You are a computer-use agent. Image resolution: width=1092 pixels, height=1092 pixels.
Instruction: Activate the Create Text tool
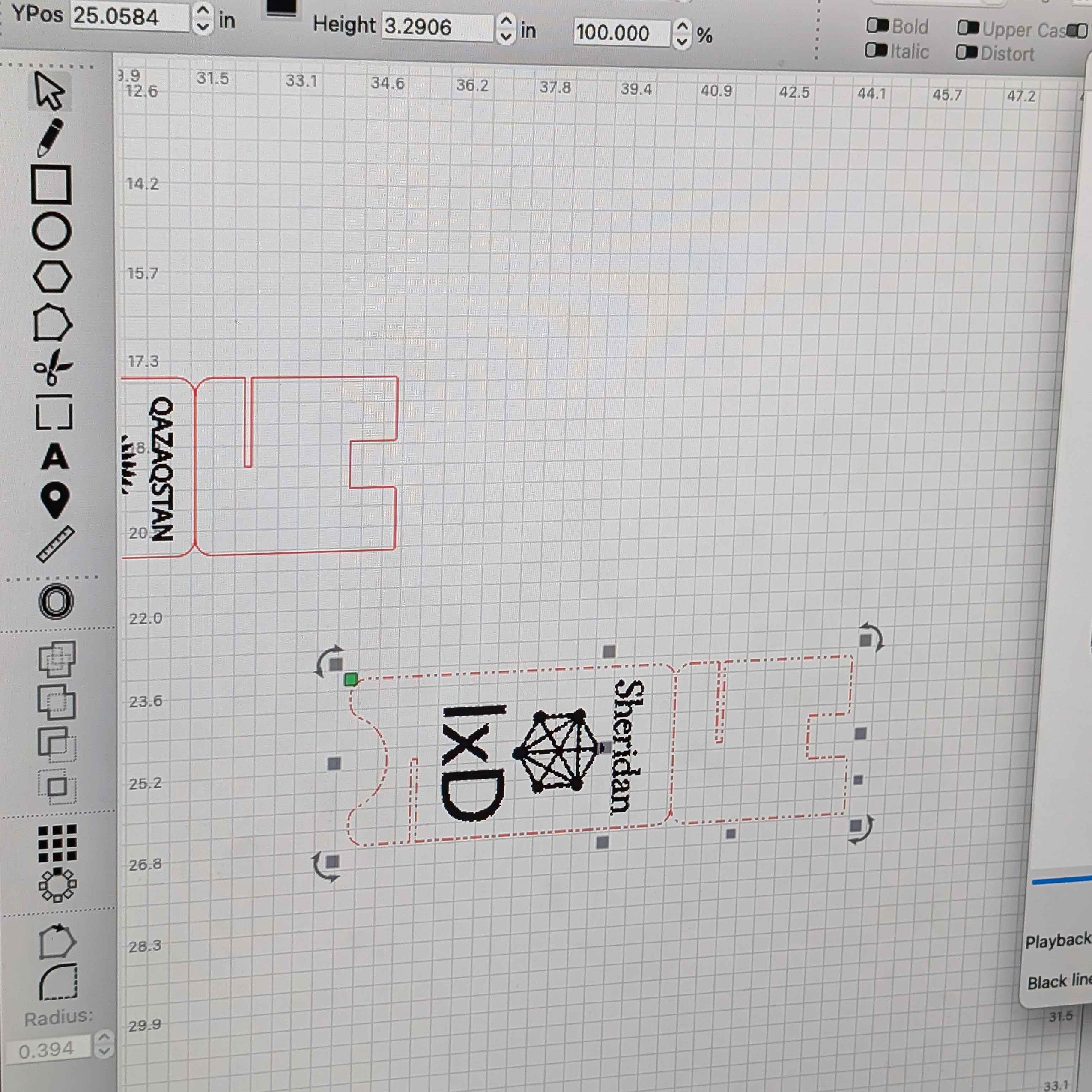55,456
